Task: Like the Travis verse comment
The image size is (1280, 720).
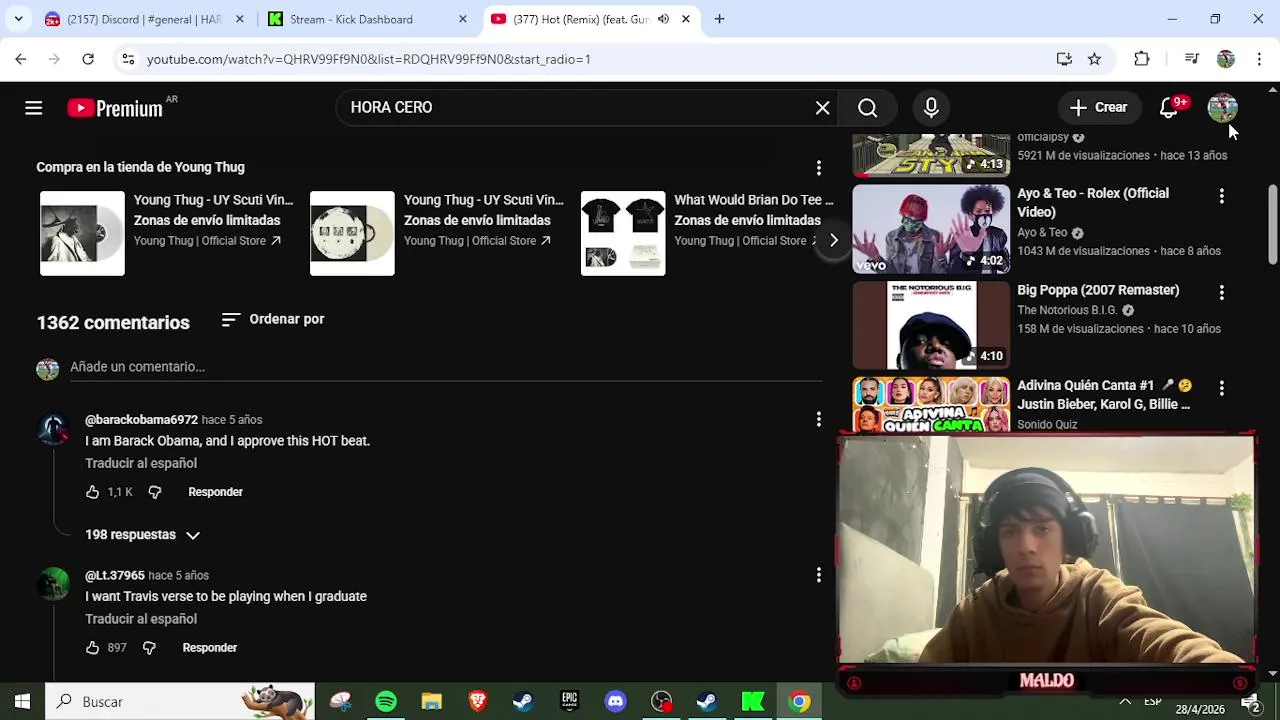Action: pos(92,648)
